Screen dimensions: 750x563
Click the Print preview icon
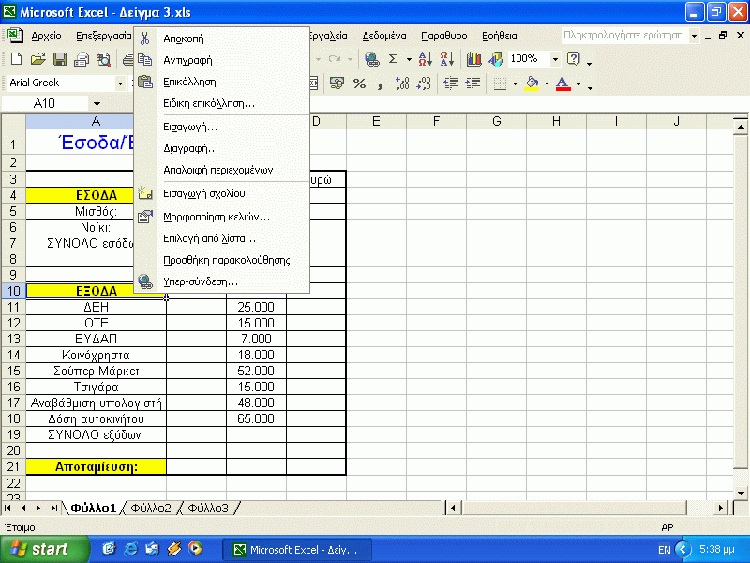[x=104, y=59]
